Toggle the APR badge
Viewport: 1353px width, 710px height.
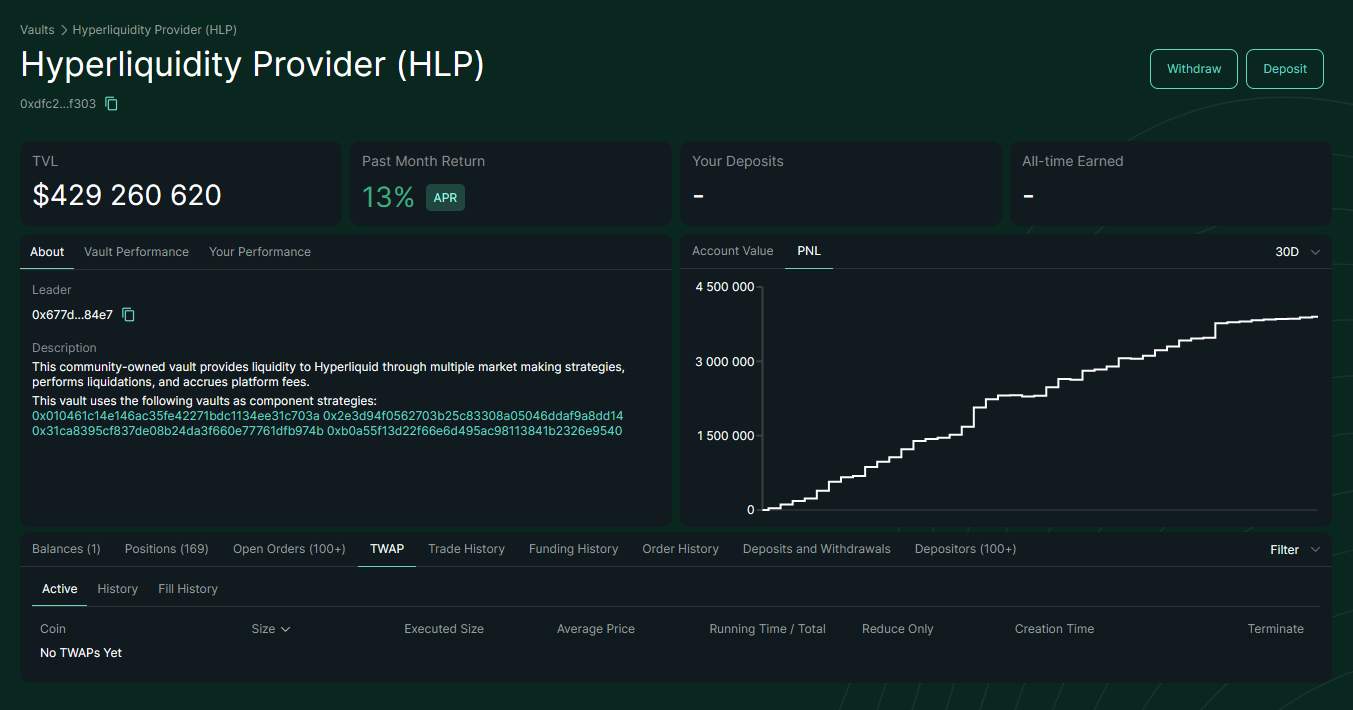click(x=445, y=198)
